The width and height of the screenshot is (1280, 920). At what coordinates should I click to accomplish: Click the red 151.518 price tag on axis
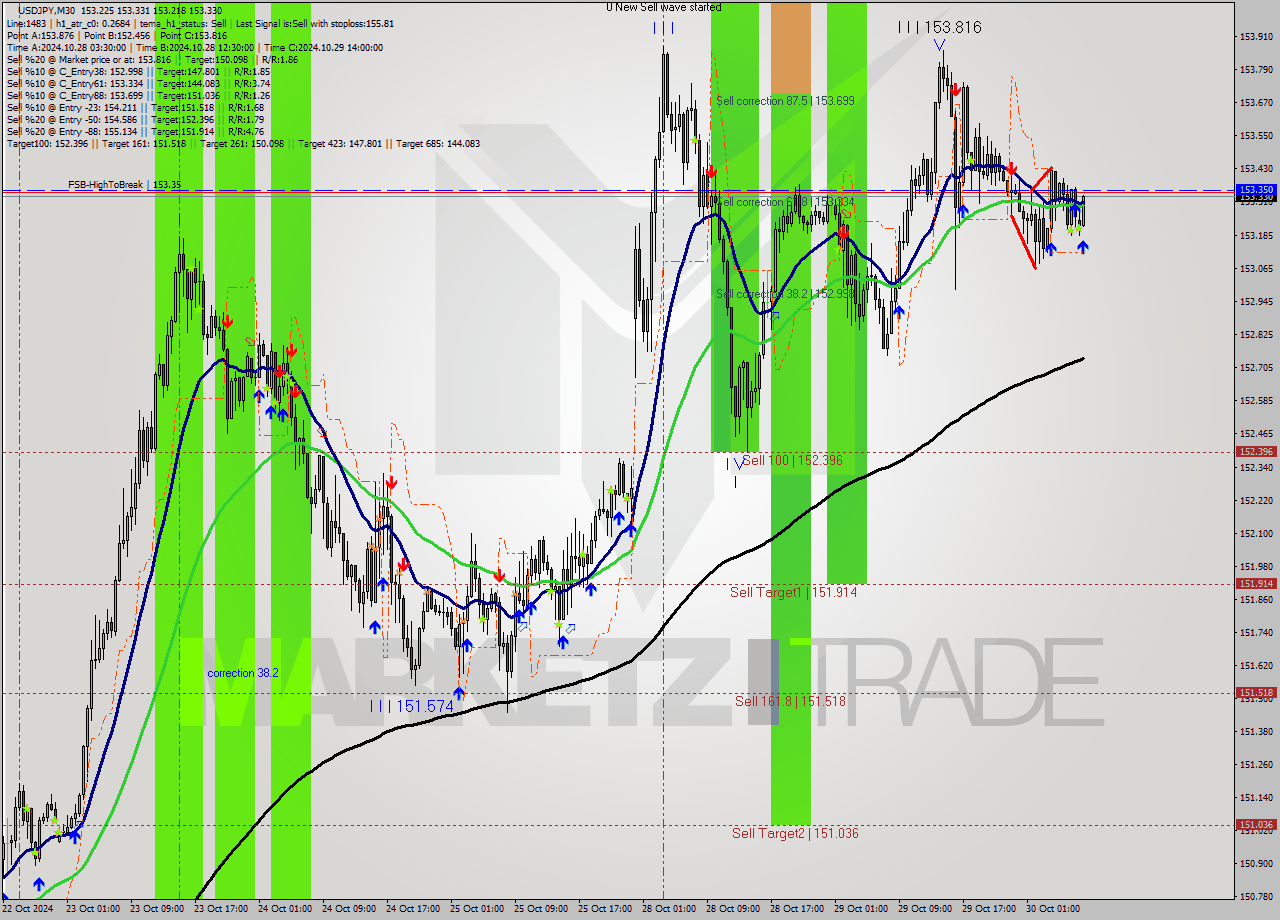click(1256, 692)
